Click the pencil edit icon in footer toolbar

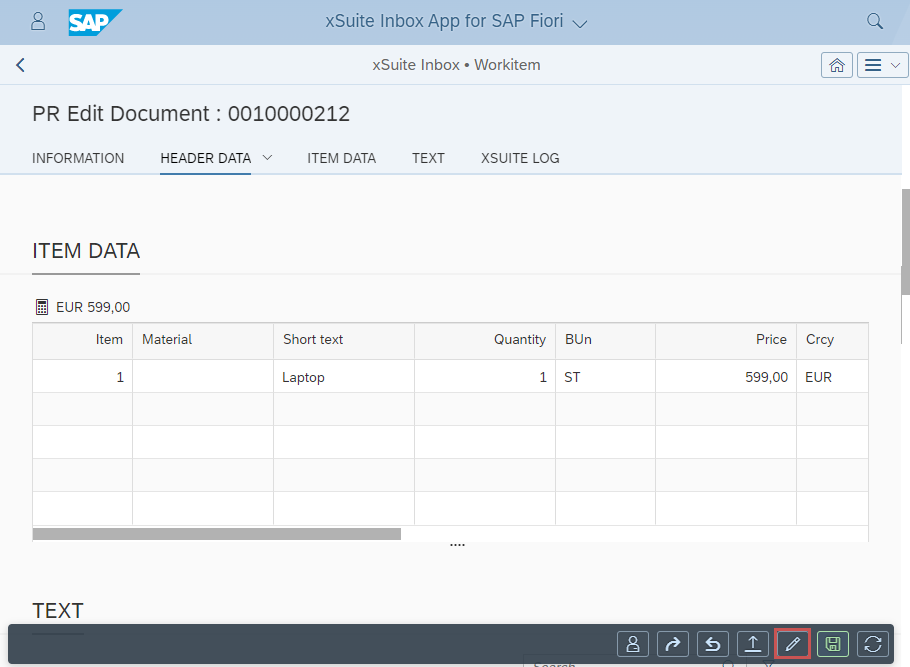[x=793, y=645]
